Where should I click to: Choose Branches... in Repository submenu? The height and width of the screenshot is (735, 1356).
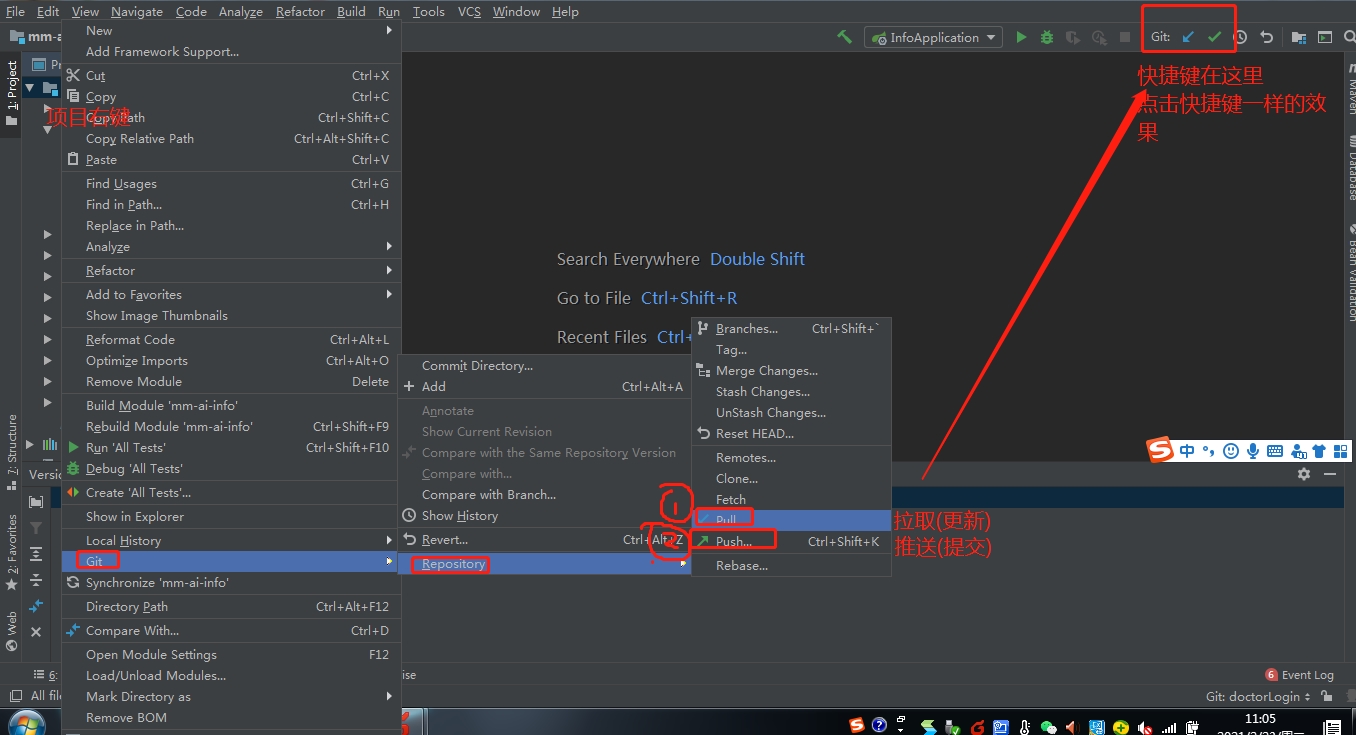[791, 329]
